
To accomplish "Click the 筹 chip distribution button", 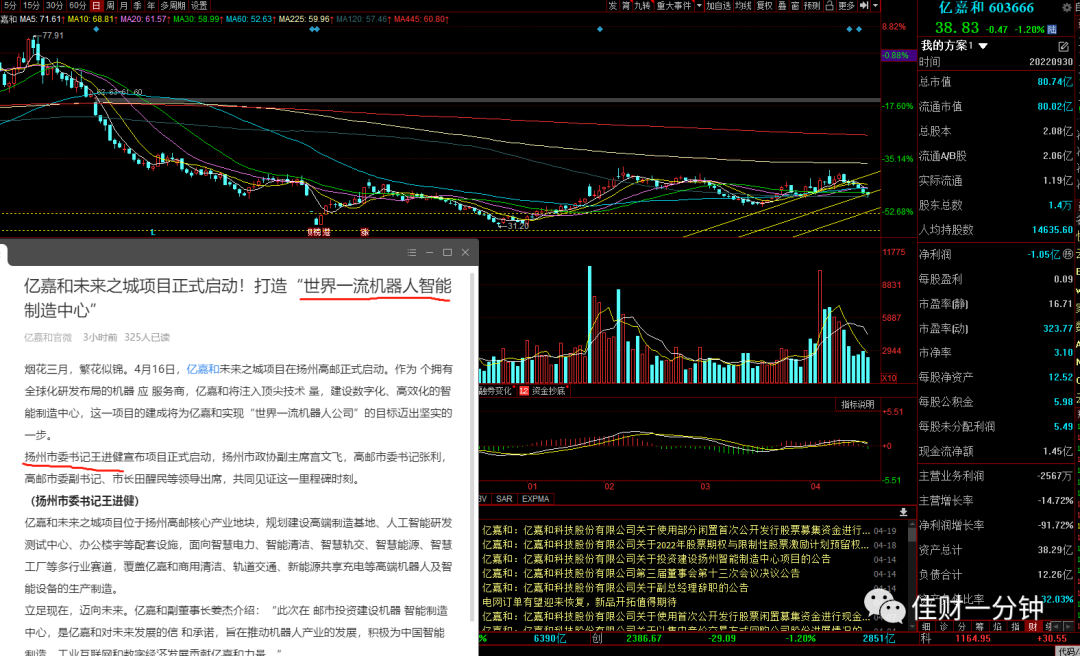I will [x=626, y=6].
